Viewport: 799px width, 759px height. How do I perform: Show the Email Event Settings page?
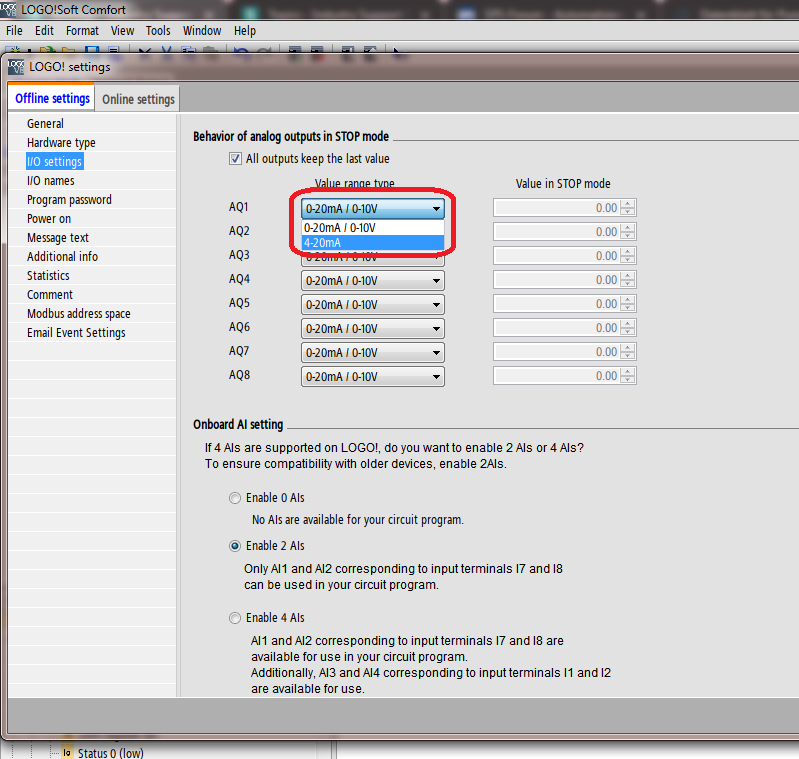(x=76, y=333)
